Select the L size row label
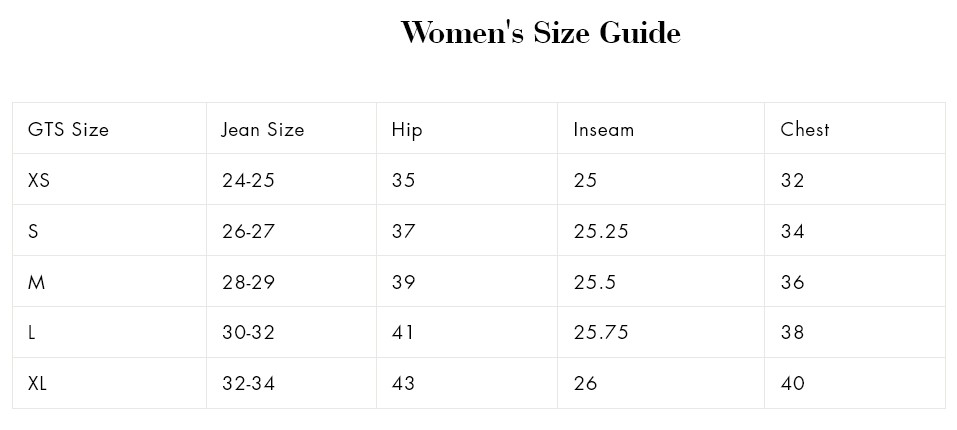The height and width of the screenshot is (430, 957). click(x=32, y=332)
